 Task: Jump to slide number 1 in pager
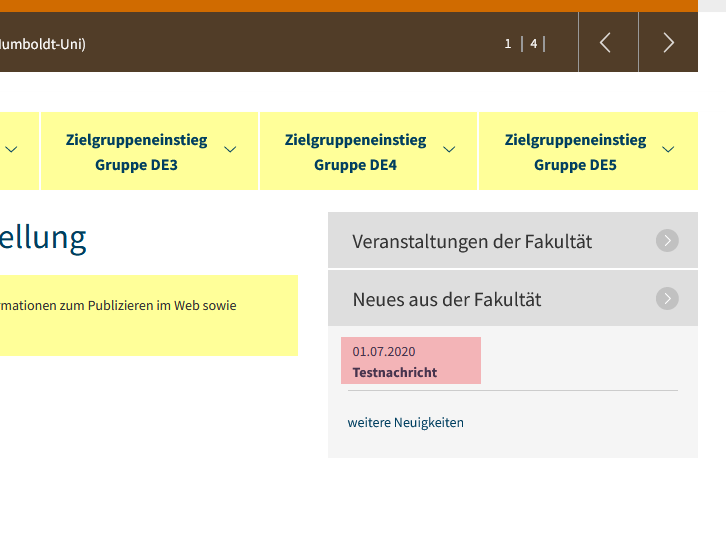(x=508, y=44)
